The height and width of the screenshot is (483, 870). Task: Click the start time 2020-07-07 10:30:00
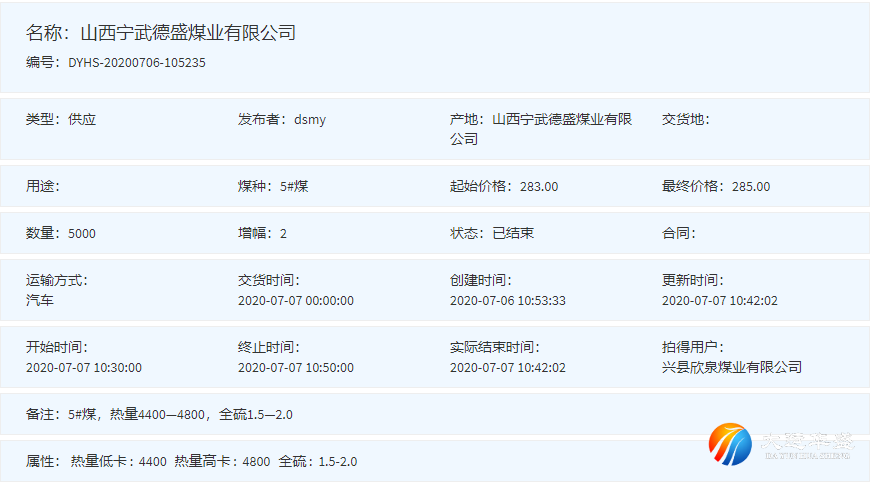tap(84, 367)
